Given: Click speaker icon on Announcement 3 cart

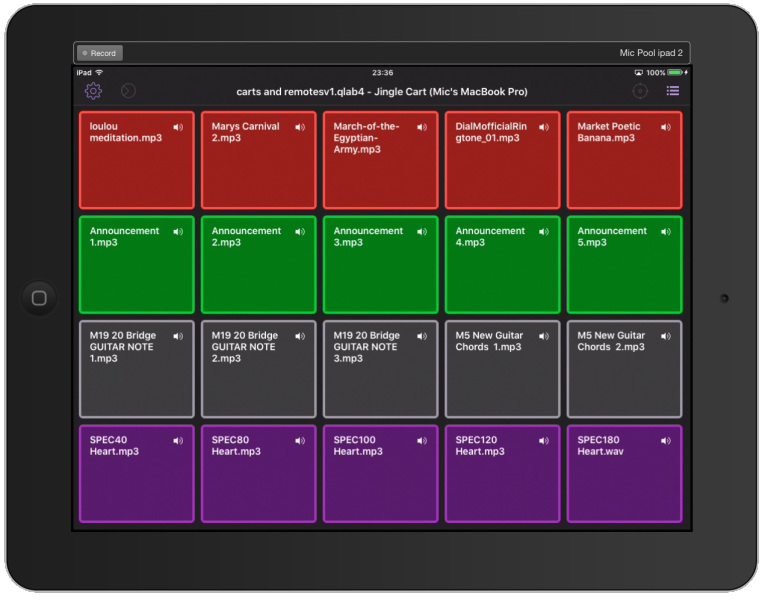Looking at the screenshot, I should tap(422, 232).
